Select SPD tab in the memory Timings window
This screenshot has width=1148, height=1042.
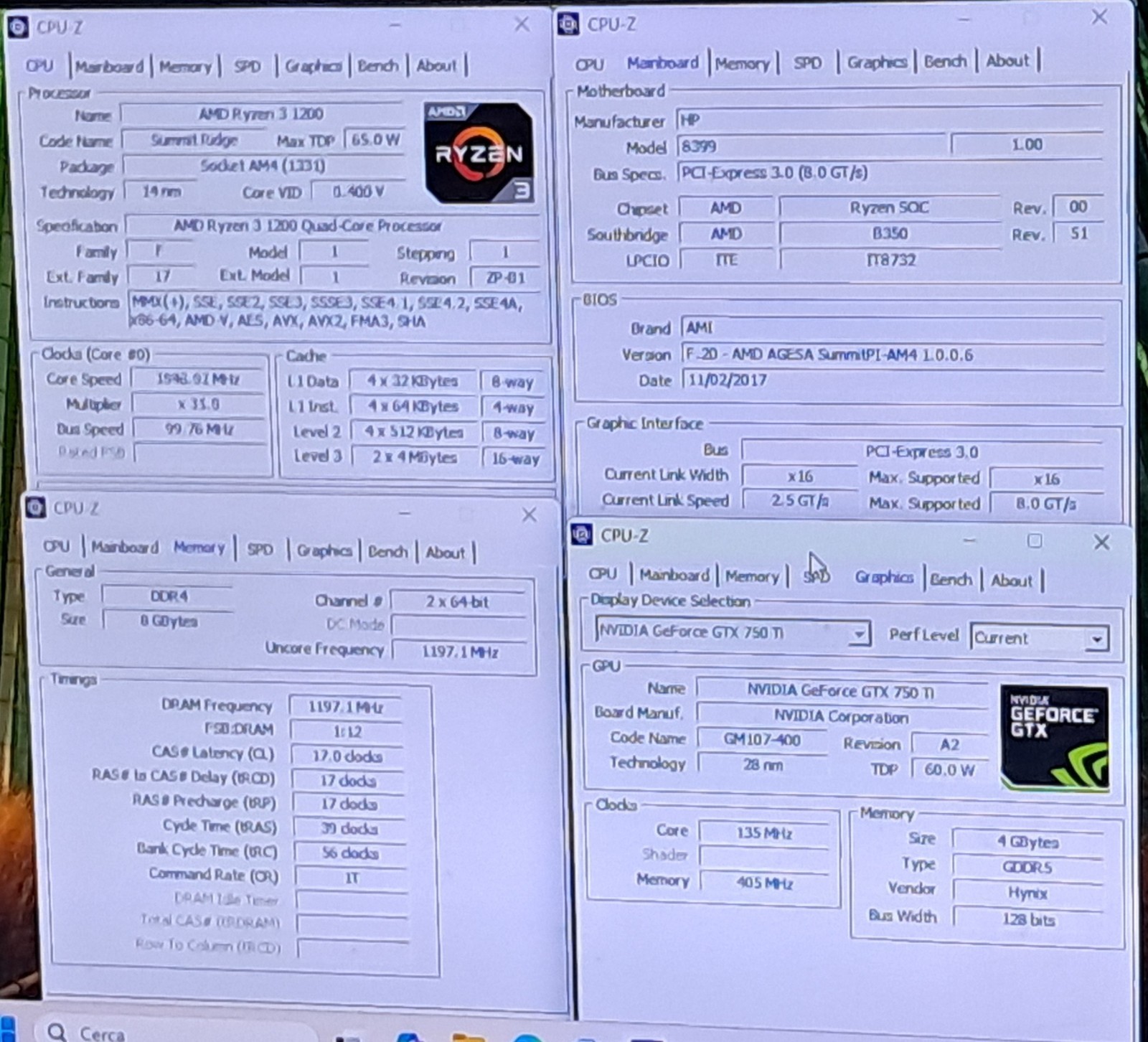coord(260,549)
